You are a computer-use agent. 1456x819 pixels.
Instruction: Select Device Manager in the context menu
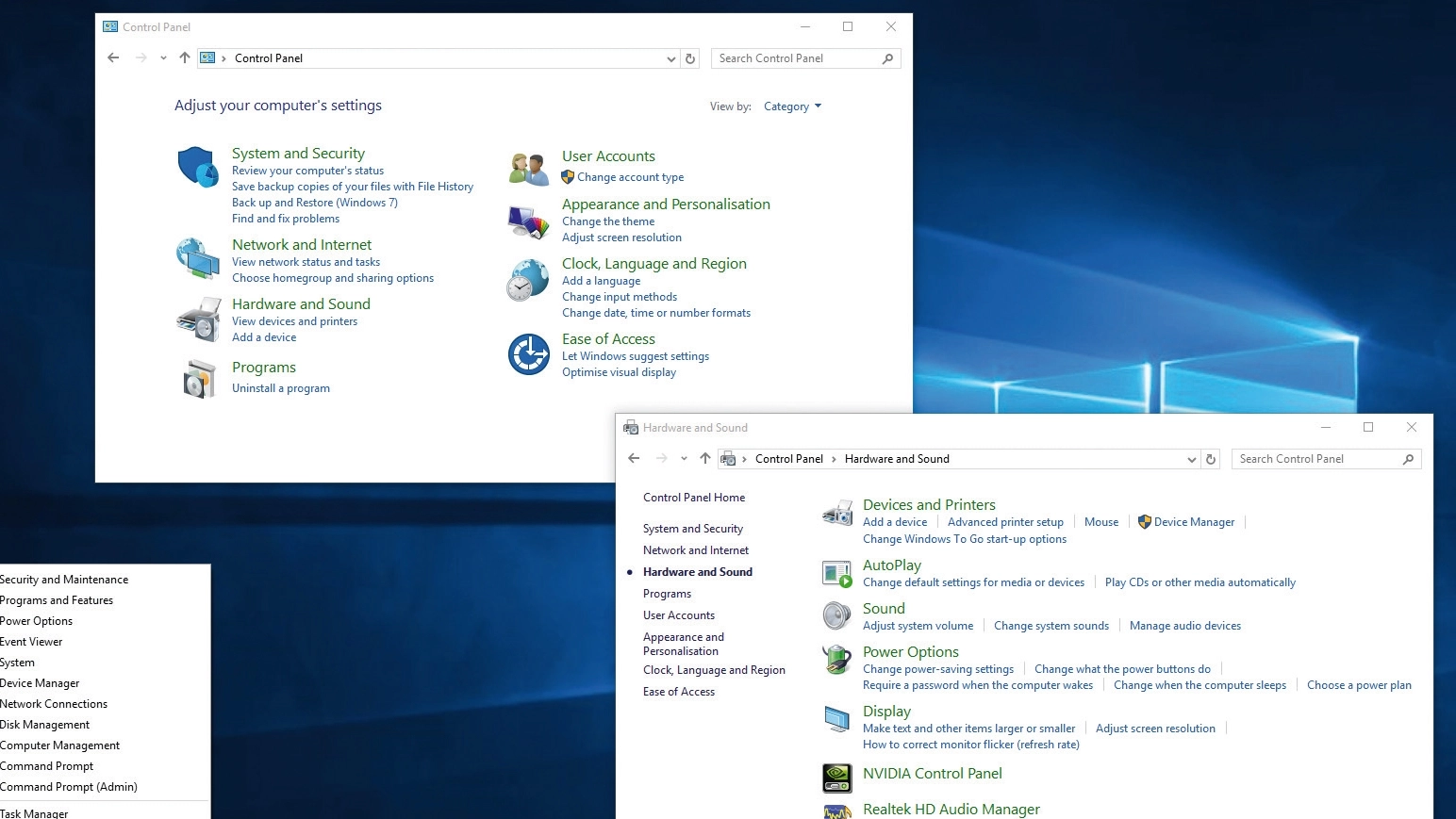(x=40, y=683)
